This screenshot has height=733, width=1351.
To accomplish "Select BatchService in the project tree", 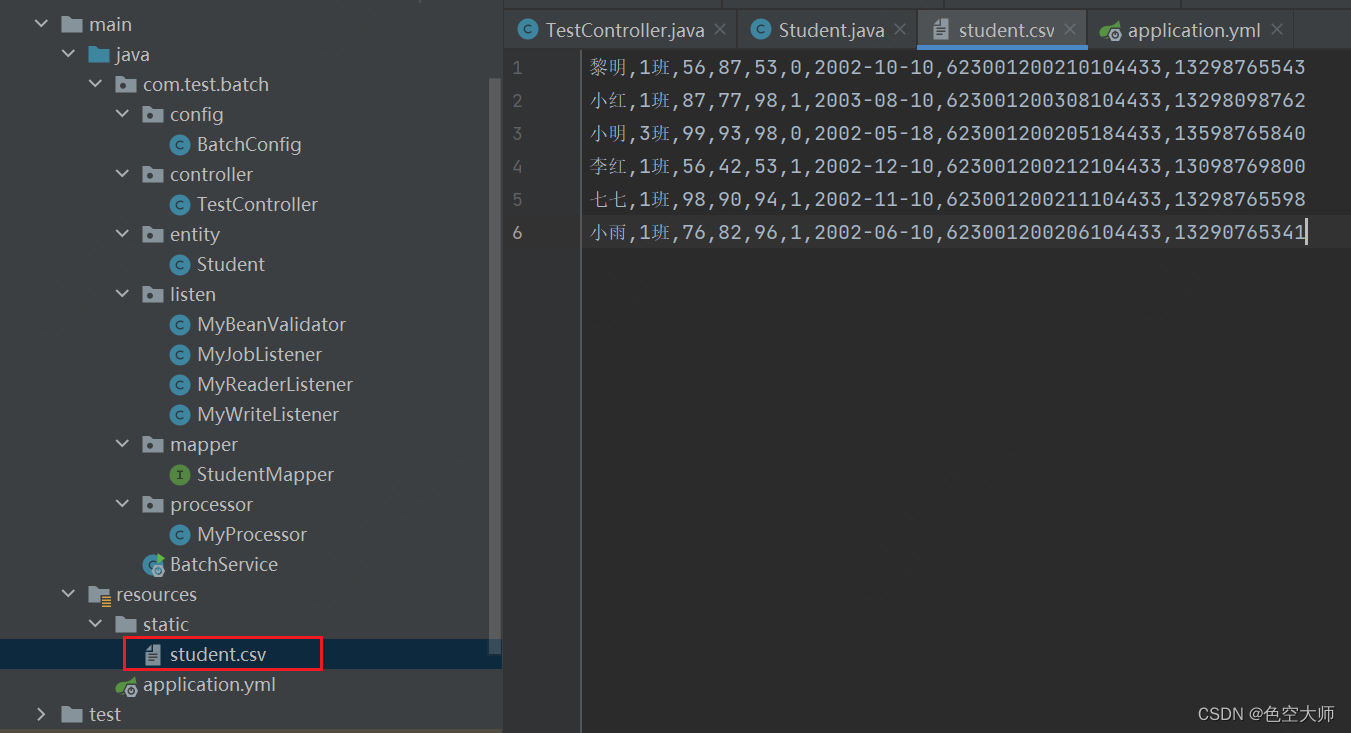I will coord(224,564).
